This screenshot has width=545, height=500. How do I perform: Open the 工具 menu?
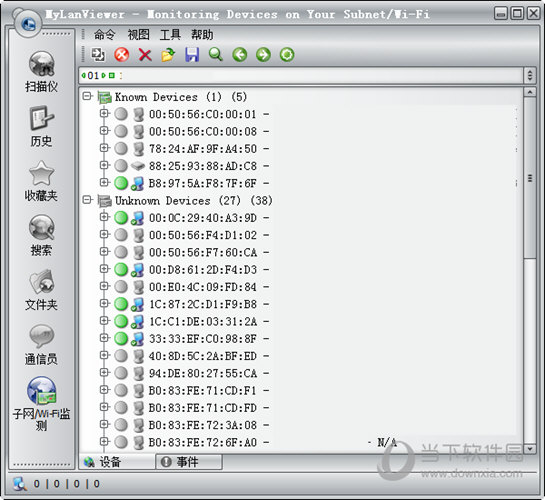(170, 34)
